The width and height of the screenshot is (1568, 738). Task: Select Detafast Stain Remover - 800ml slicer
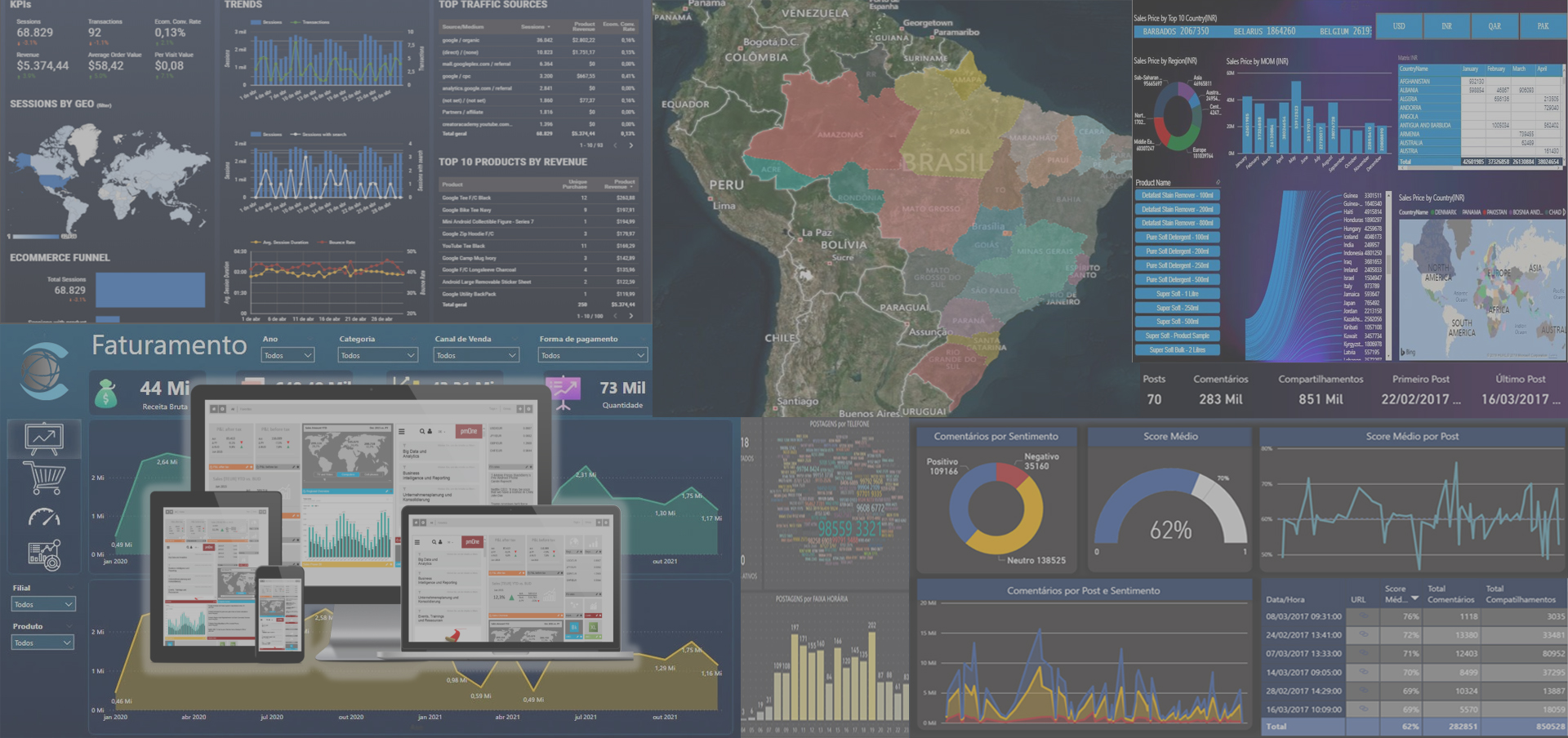pyautogui.click(x=1177, y=223)
